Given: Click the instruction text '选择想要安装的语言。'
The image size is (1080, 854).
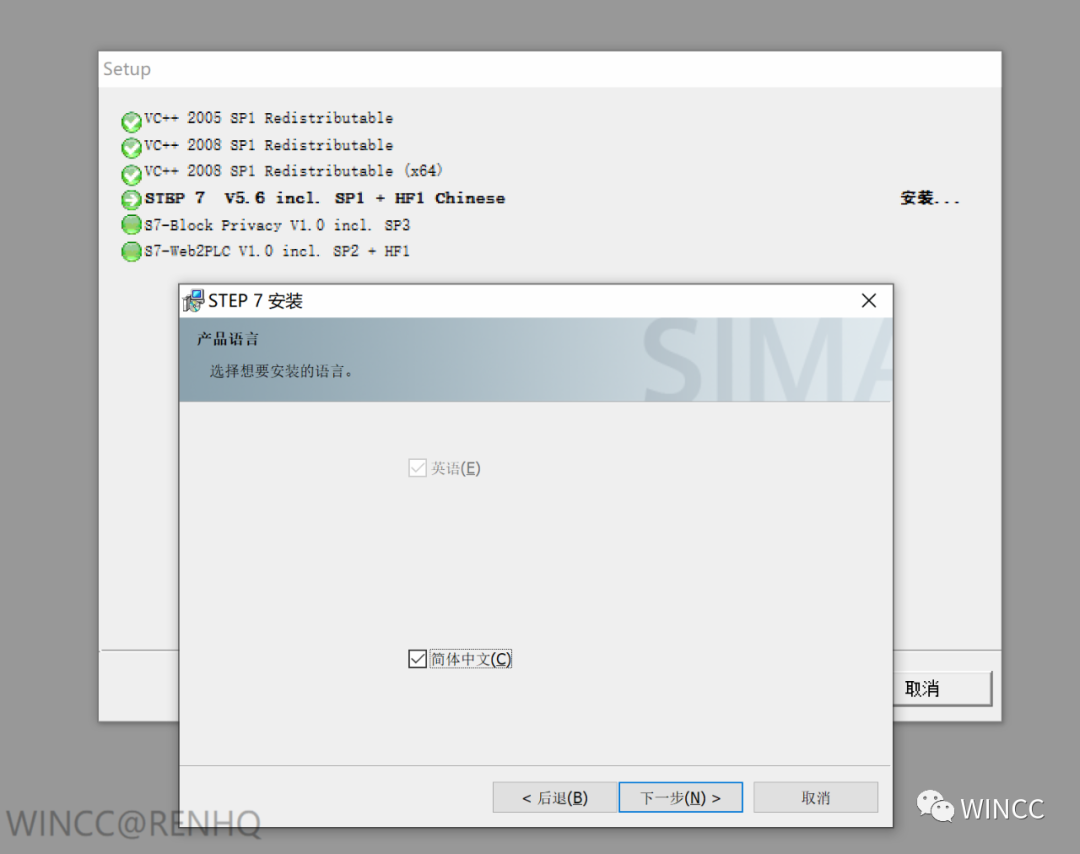Looking at the screenshot, I should coord(282,371).
